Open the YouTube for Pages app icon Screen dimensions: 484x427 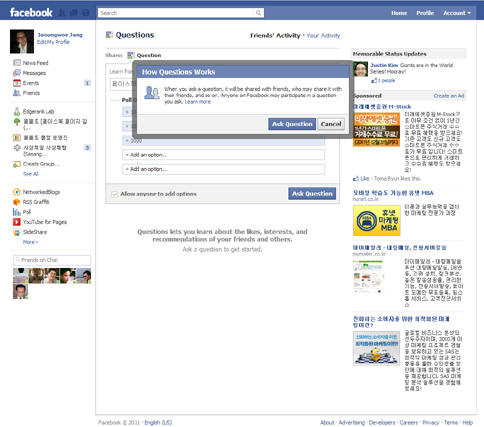click(17, 222)
